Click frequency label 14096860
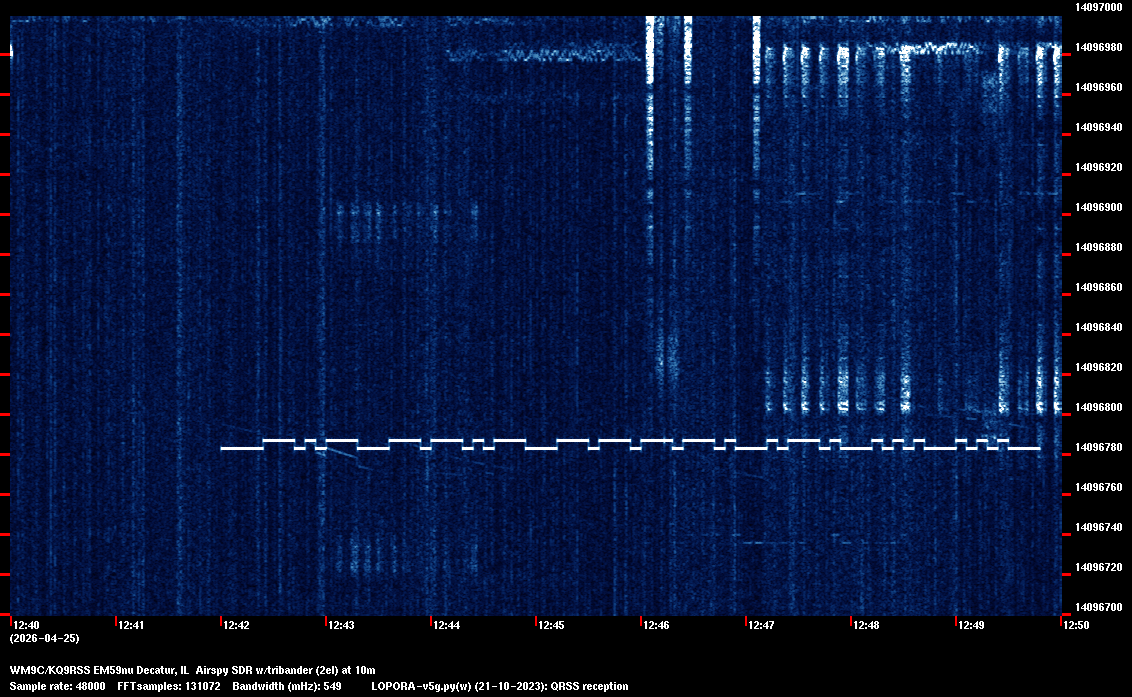Viewport: 1132px width, 697px height. (x=1099, y=287)
